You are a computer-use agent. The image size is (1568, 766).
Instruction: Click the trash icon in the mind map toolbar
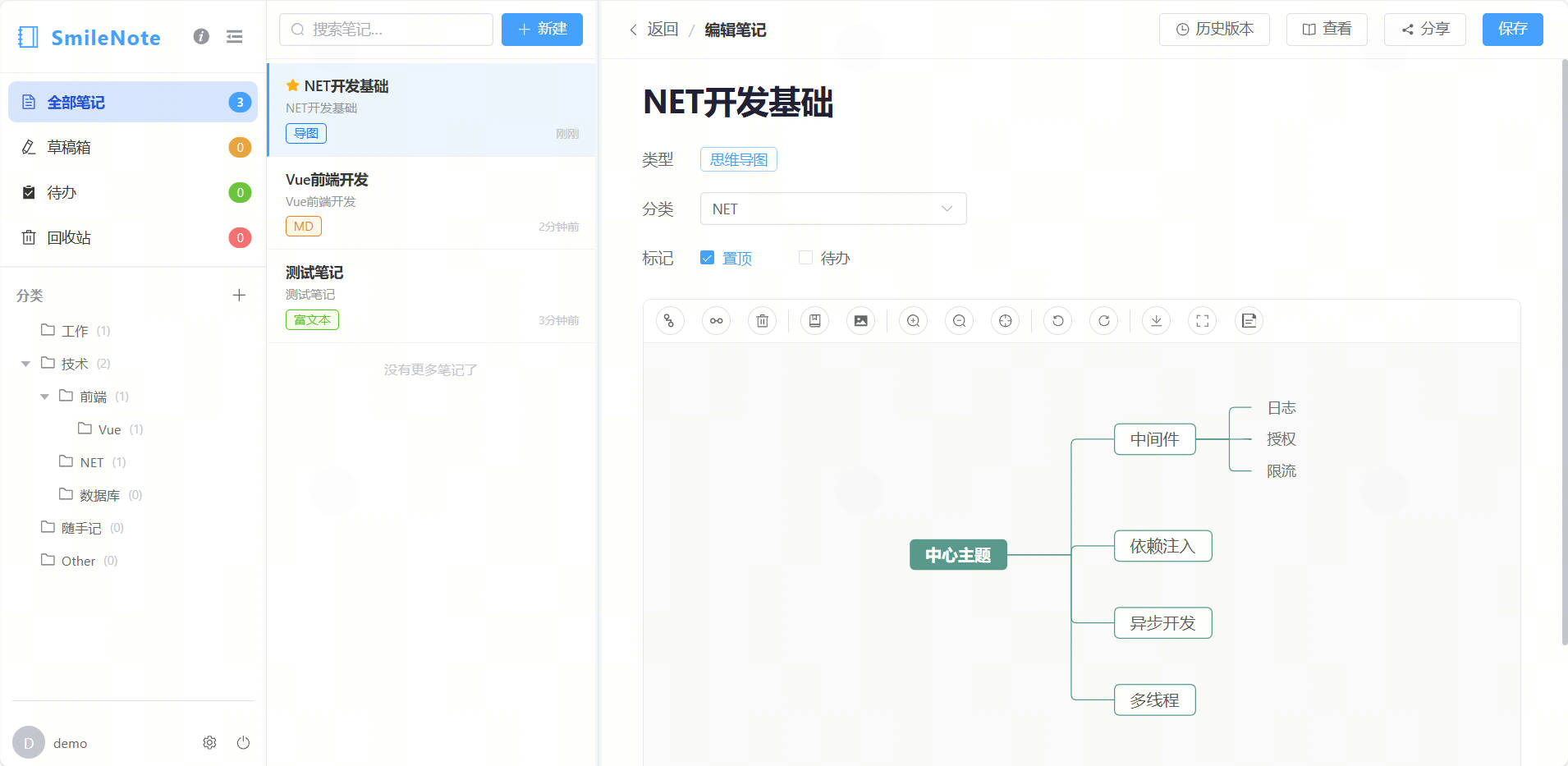[762, 321]
